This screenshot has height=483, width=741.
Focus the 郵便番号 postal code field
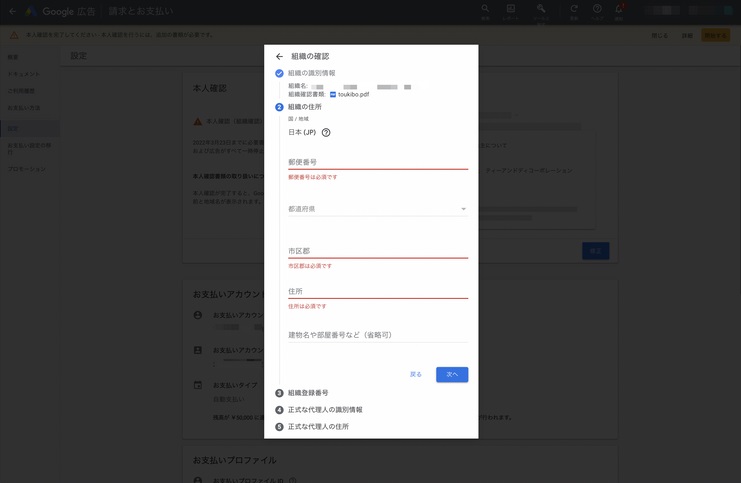coord(377,162)
